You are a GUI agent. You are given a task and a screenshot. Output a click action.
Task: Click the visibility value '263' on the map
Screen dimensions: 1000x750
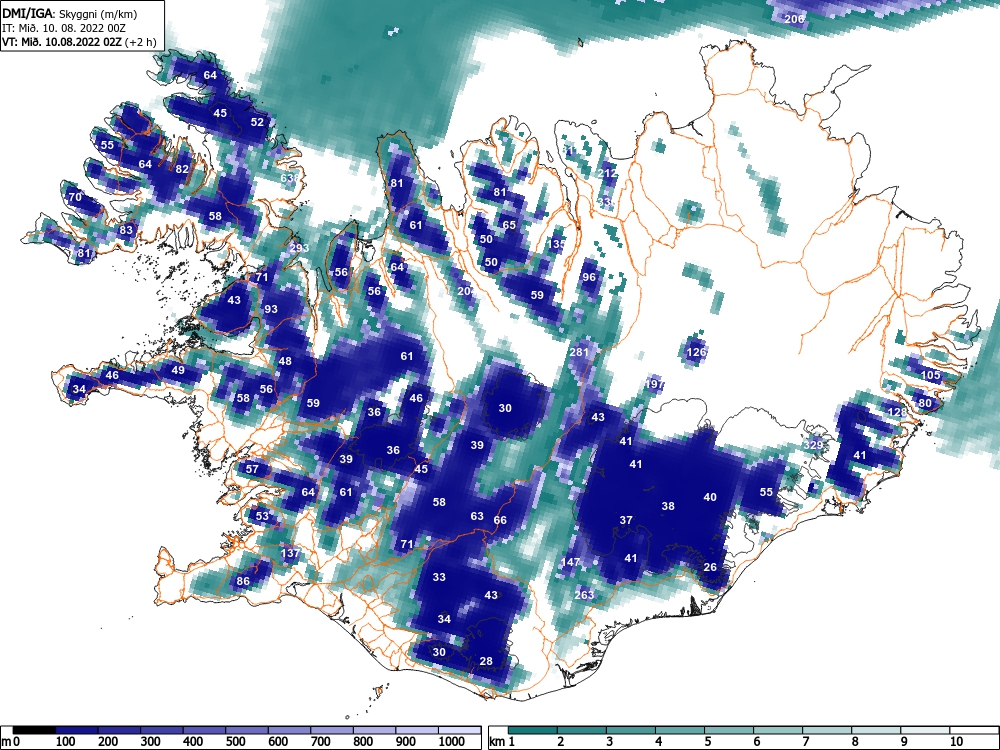click(584, 595)
